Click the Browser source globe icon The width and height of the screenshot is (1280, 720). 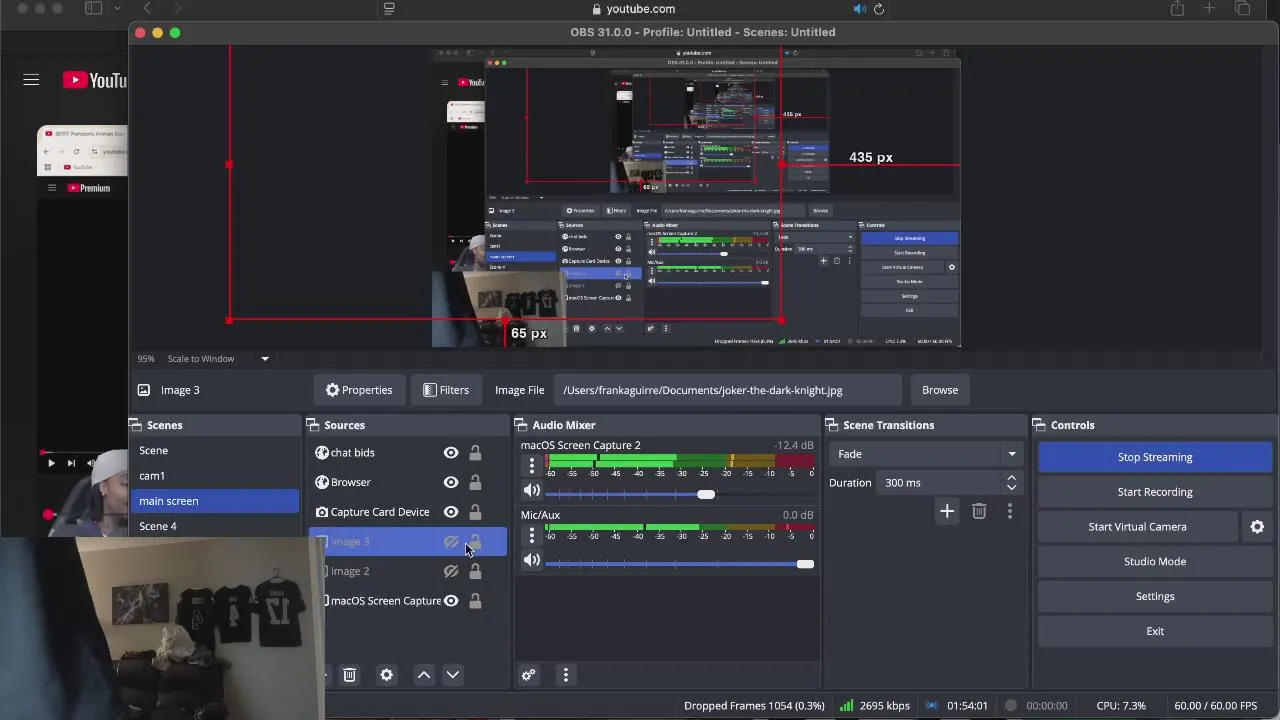point(322,482)
